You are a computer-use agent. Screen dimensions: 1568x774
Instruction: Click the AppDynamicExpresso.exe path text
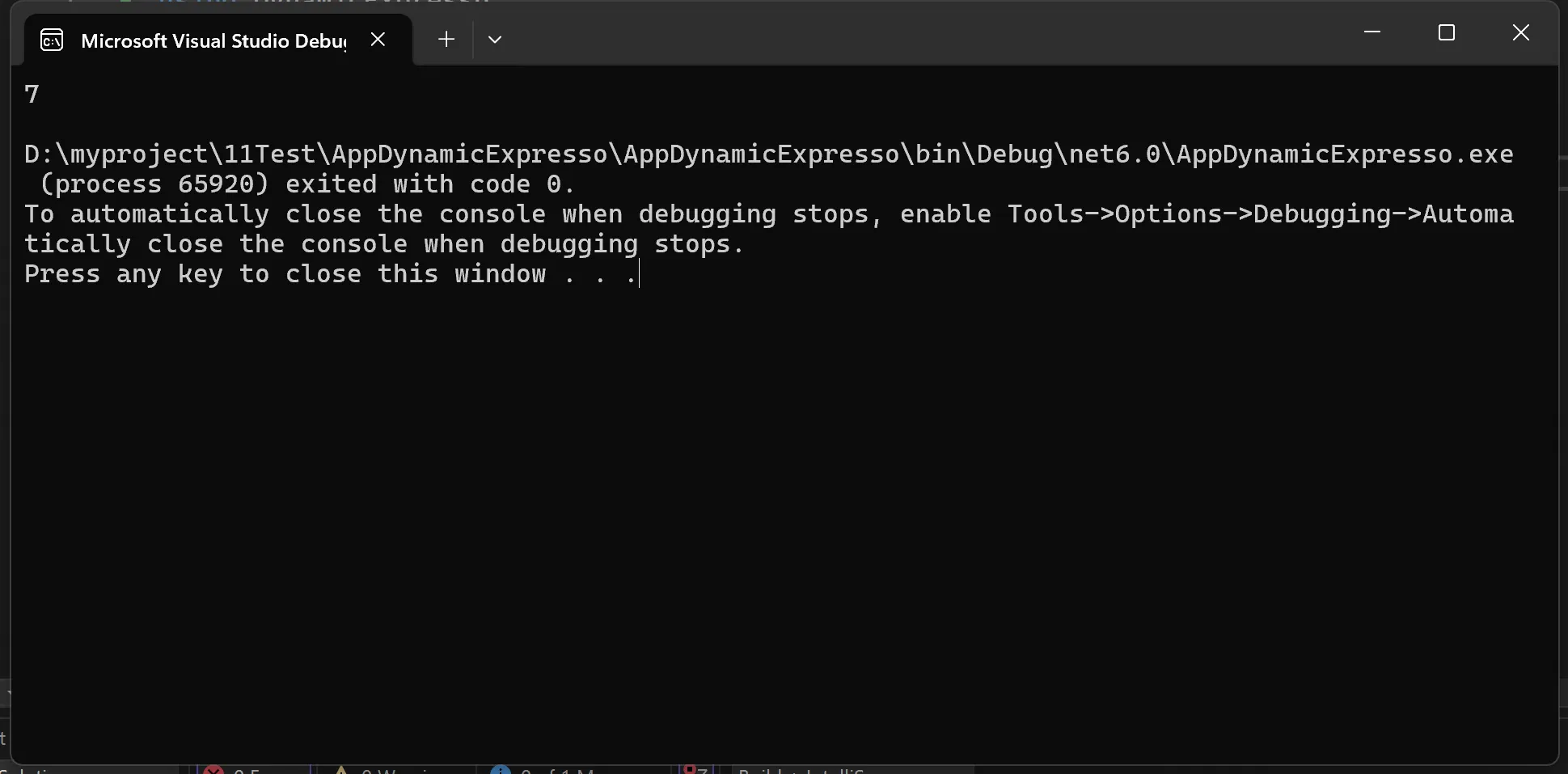point(769,154)
